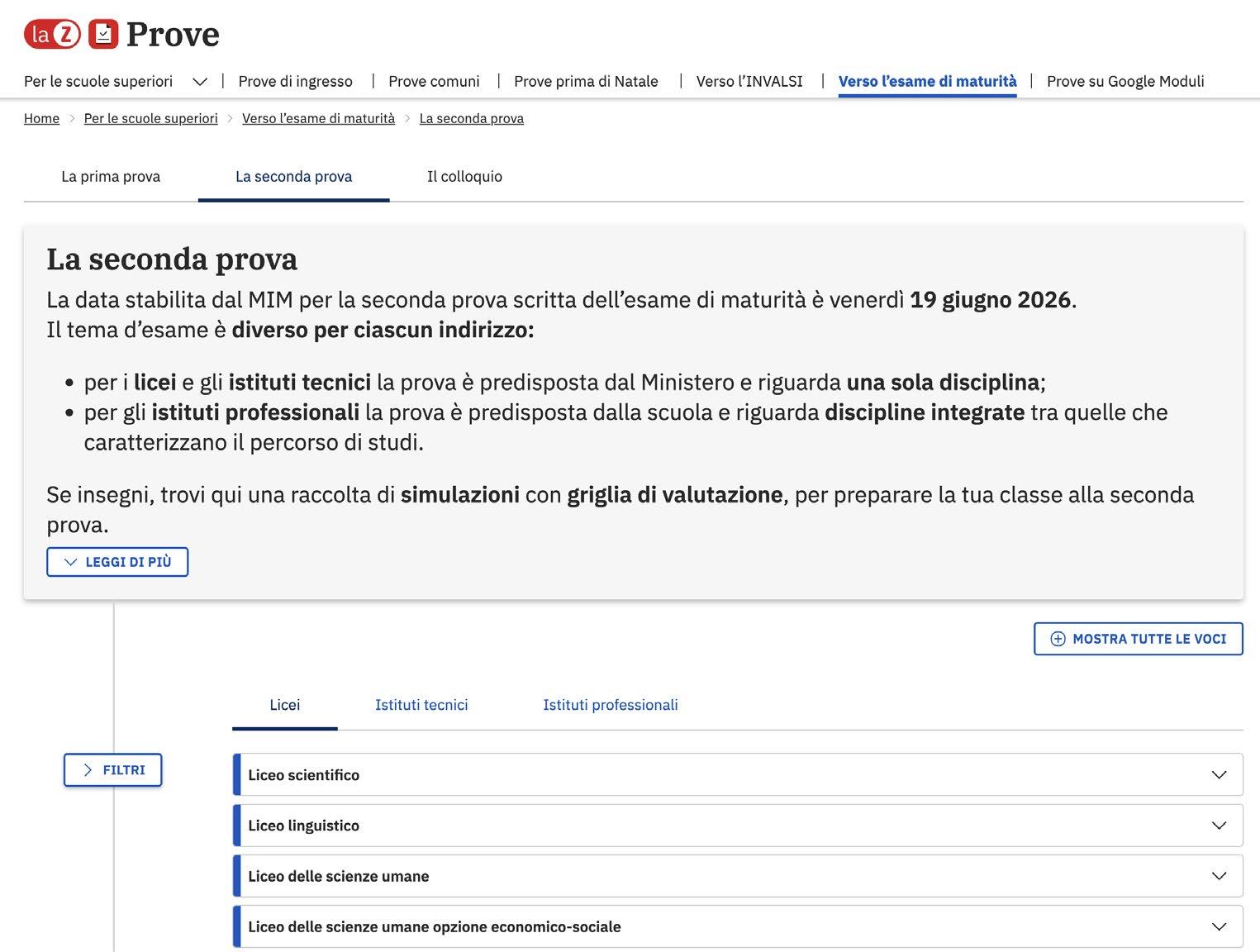Image resolution: width=1260 pixels, height=952 pixels.
Task: Open the 'Prove comuni' menu item
Action: (434, 81)
